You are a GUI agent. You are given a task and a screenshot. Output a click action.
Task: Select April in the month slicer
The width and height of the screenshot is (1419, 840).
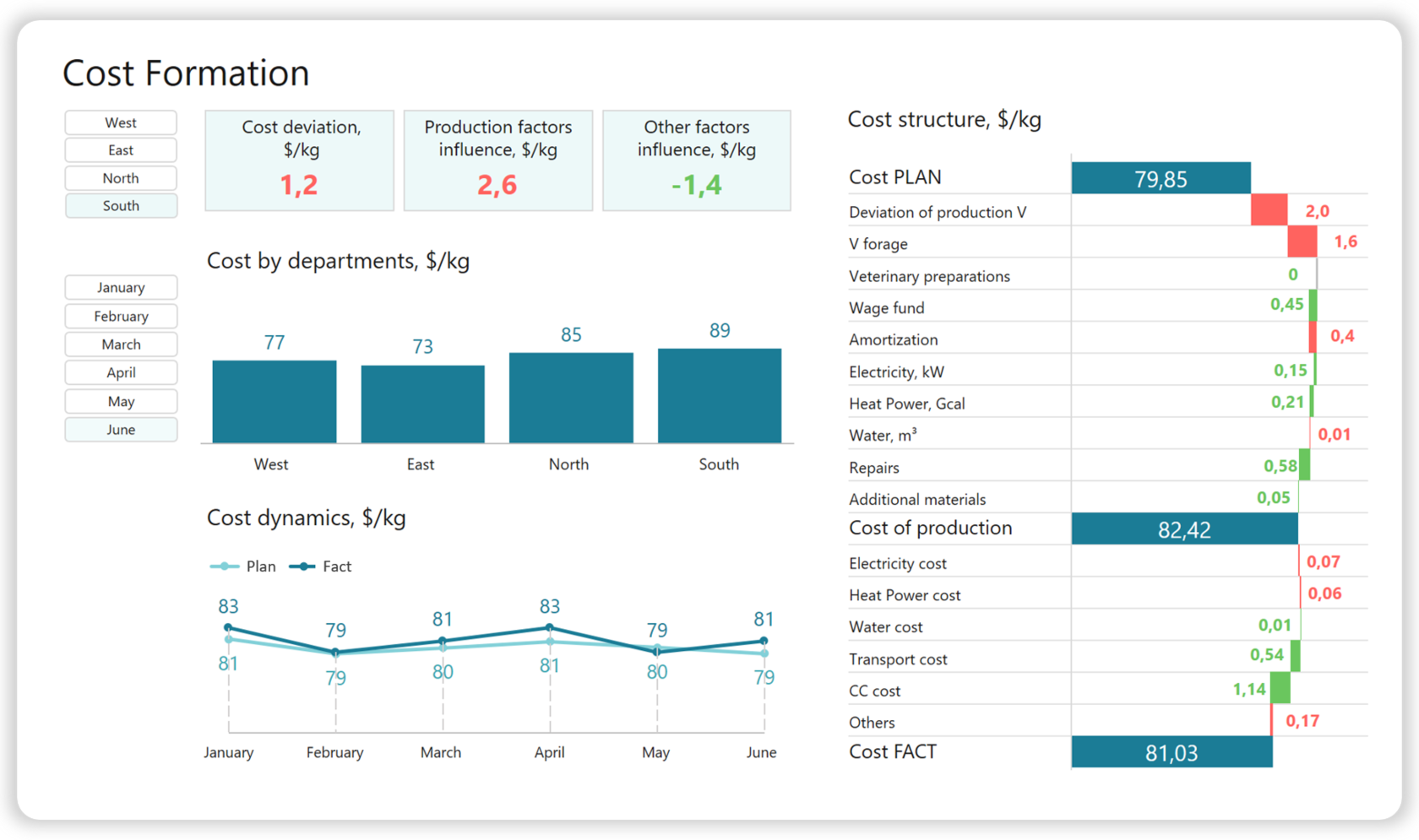pos(121,372)
